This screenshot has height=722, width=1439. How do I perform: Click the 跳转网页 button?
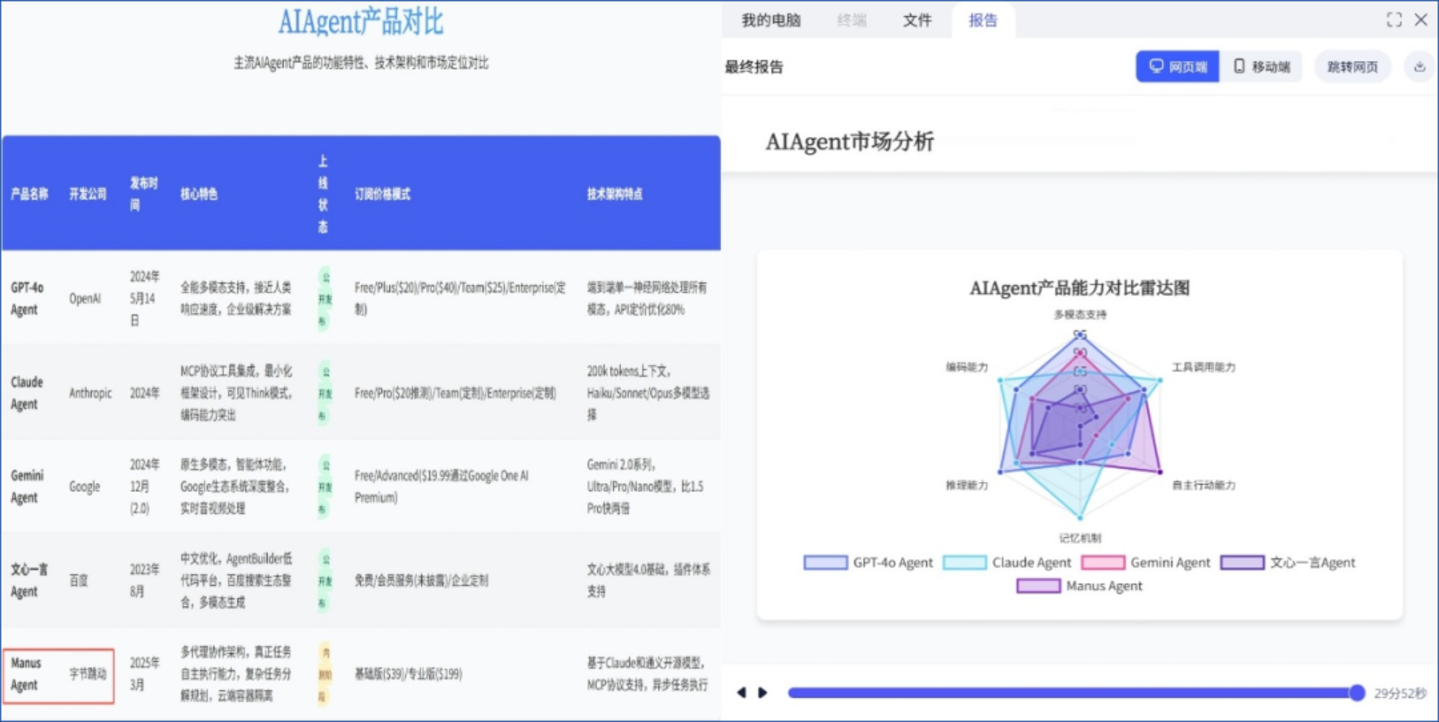[x=1352, y=67]
